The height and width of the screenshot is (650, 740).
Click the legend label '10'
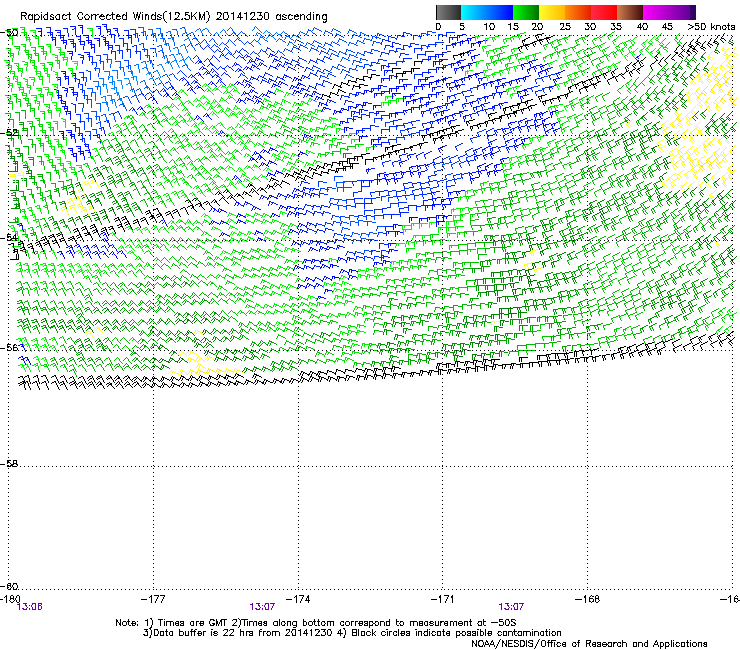(x=489, y=27)
